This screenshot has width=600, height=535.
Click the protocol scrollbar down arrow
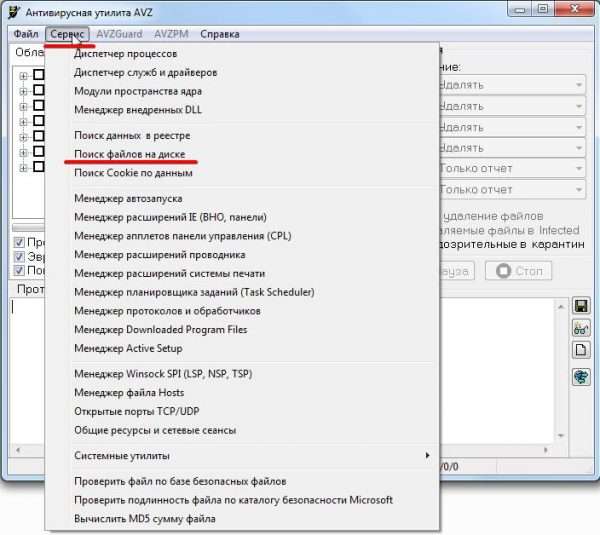[561, 436]
